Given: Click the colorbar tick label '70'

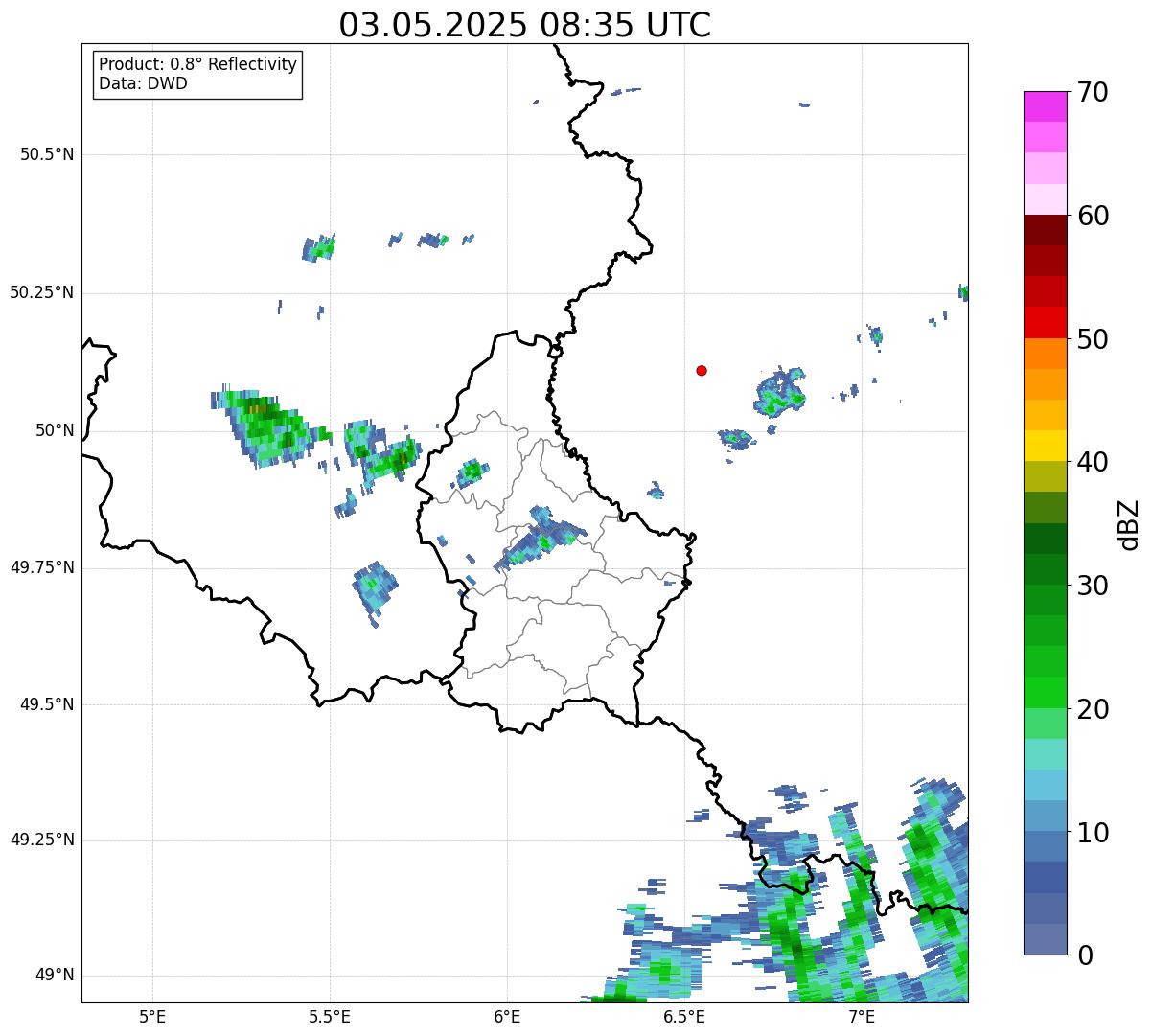Looking at the screenshot, I should click(x=1093, y=92).
